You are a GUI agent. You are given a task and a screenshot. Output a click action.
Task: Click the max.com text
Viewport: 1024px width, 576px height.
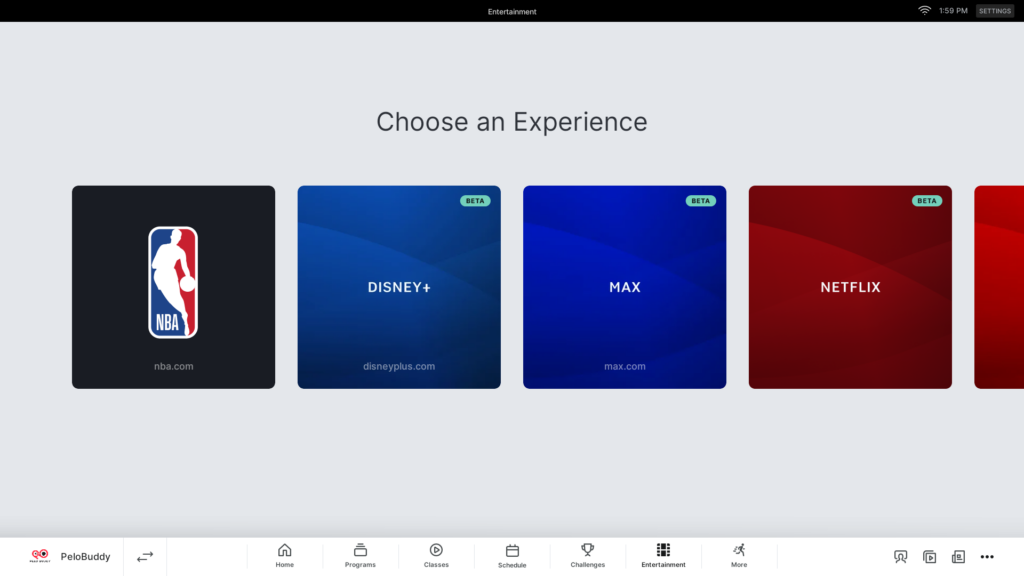[625, 366]
